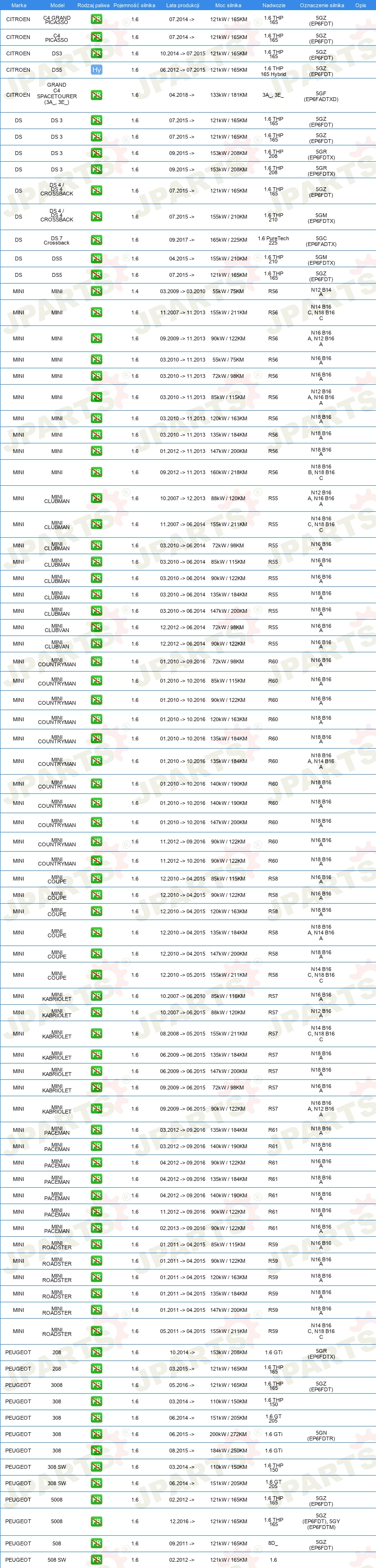Click engine code 5GF (EP6FADTXD)

tap(321, 96)
